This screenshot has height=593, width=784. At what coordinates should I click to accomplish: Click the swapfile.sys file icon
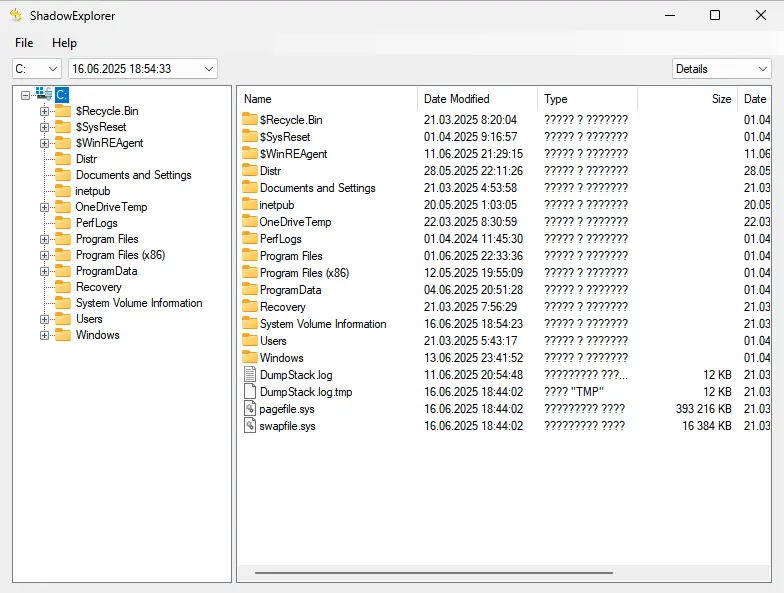click(250, 426)
